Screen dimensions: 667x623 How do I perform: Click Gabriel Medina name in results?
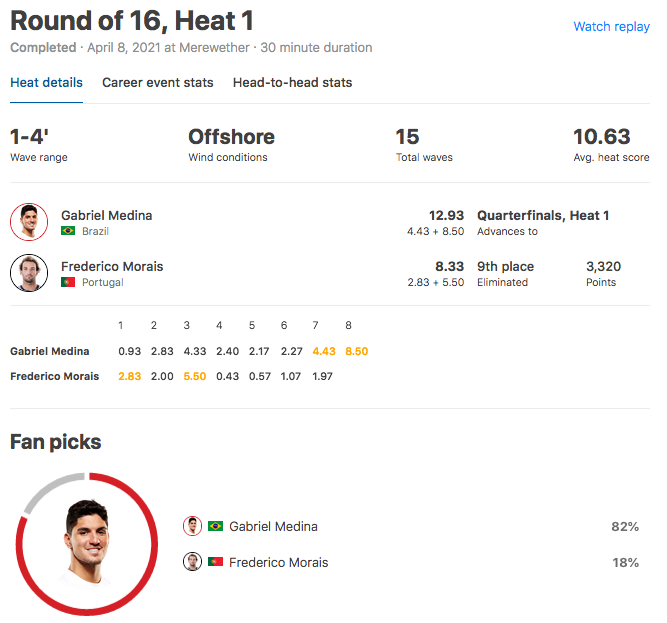click(106, 215)
